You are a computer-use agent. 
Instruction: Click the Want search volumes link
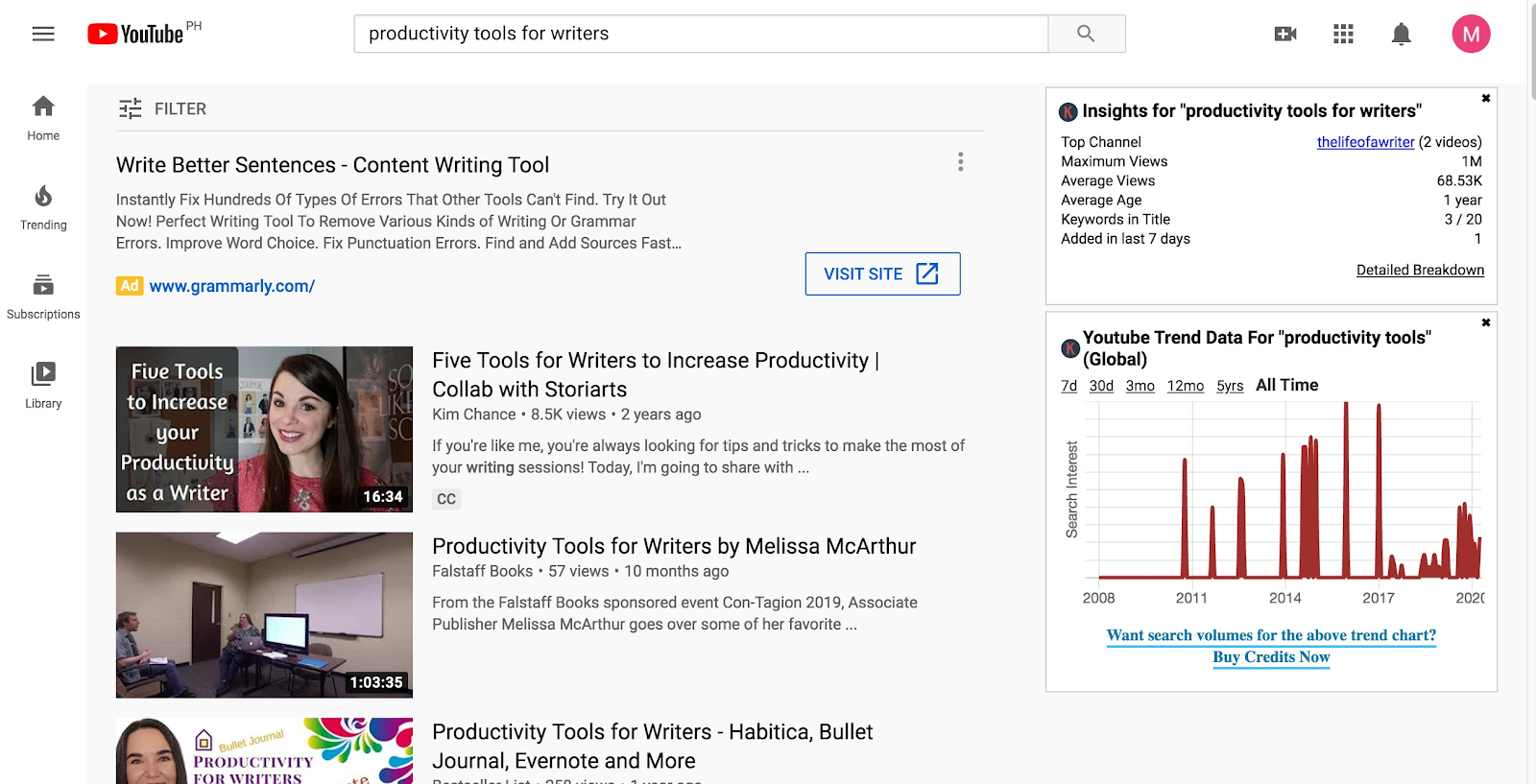(x=1271, y=635)
